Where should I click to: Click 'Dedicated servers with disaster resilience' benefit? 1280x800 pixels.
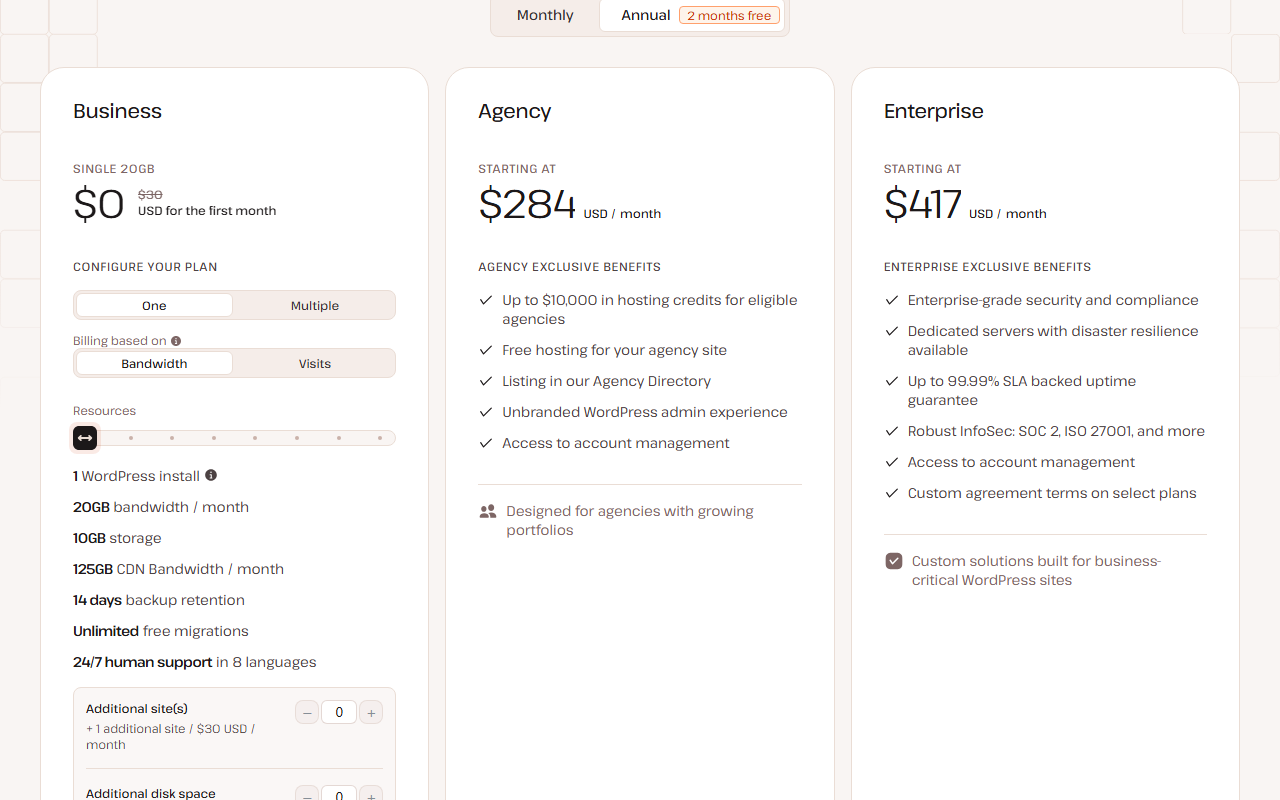point(1053,341)
